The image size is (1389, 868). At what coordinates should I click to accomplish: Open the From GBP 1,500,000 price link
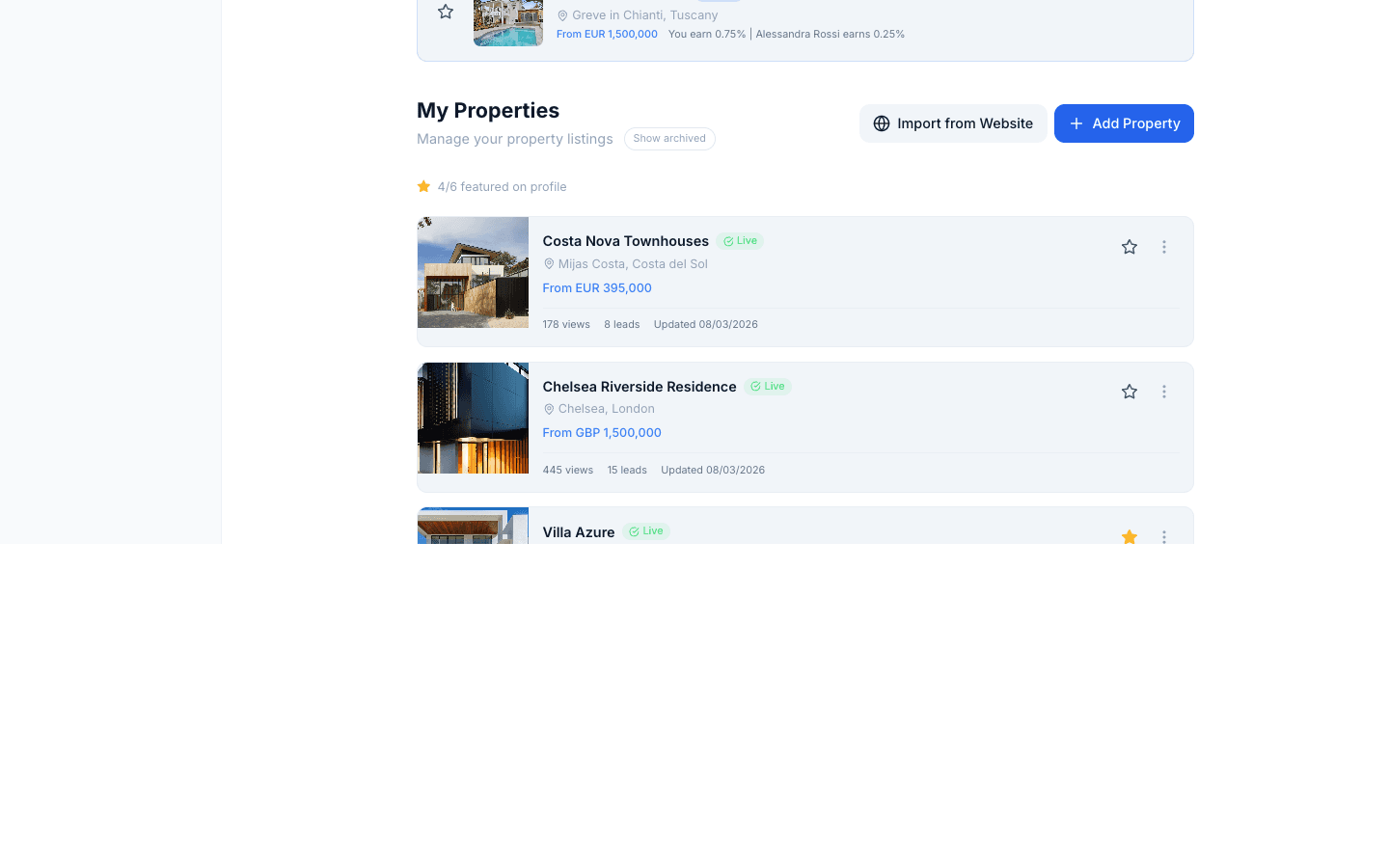click(602, 432)
